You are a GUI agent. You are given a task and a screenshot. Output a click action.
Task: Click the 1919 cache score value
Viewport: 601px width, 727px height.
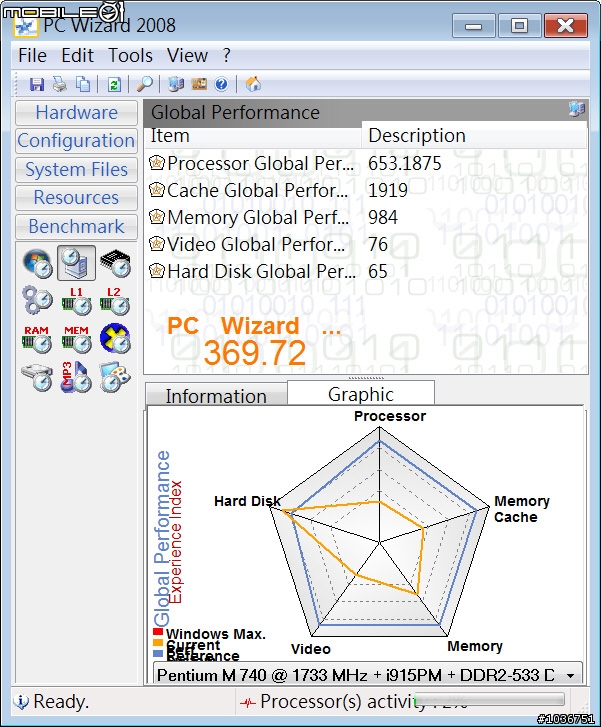pos(388,190)
